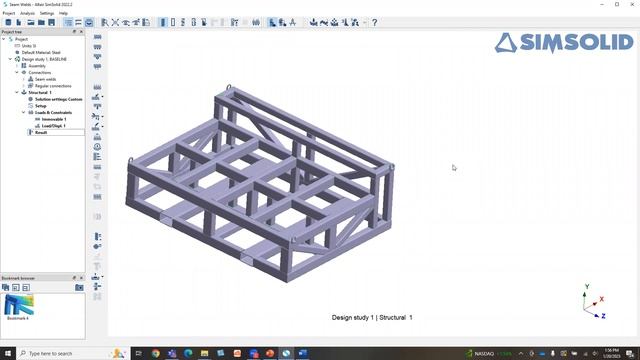Pin the Bookmark browser panel
This screenshot has width=640, height=360.
[x=74, y=278]
